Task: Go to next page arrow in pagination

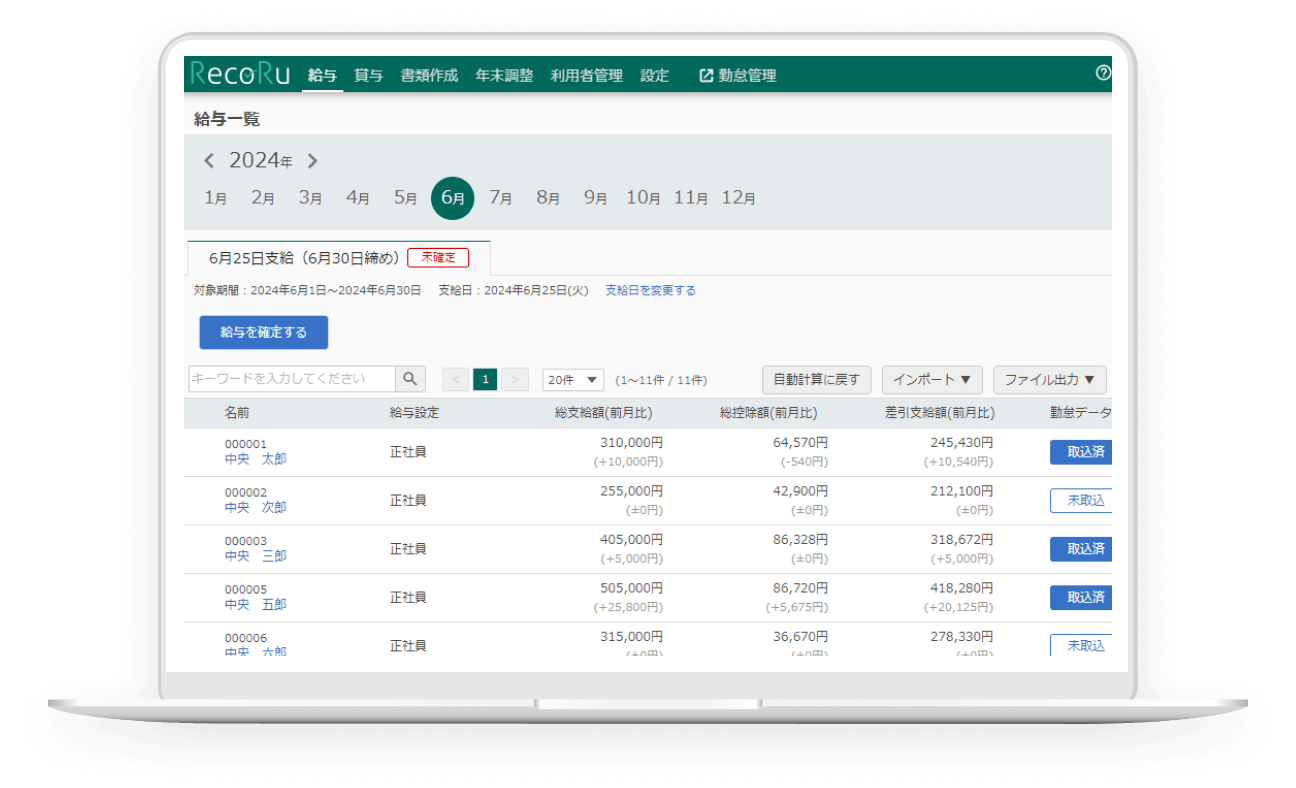Action: tap(515, 380)
